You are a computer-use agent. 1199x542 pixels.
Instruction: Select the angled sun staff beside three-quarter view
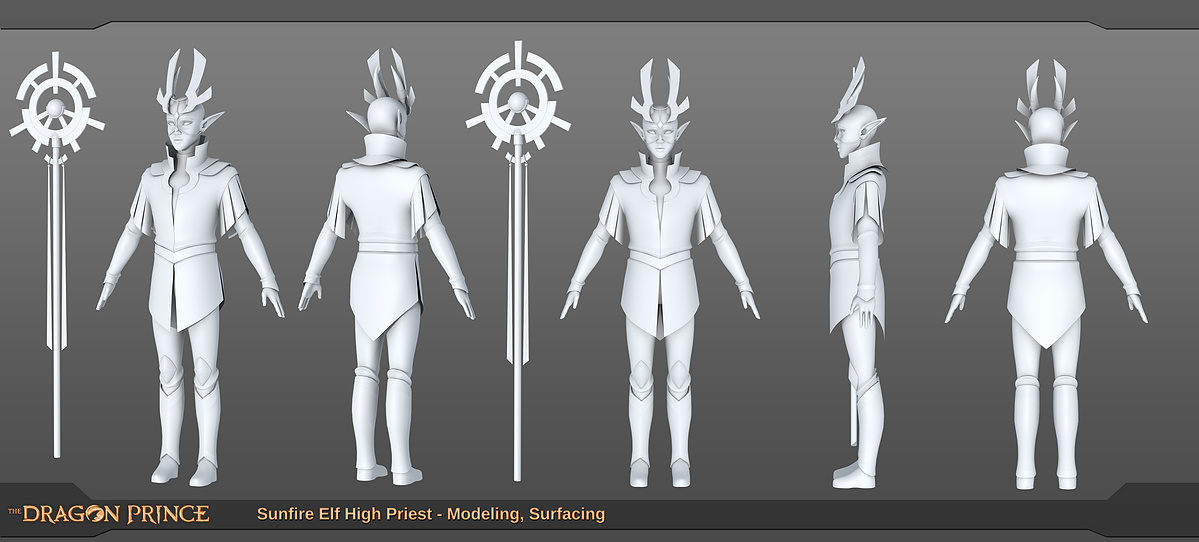(x=57, y=255)
